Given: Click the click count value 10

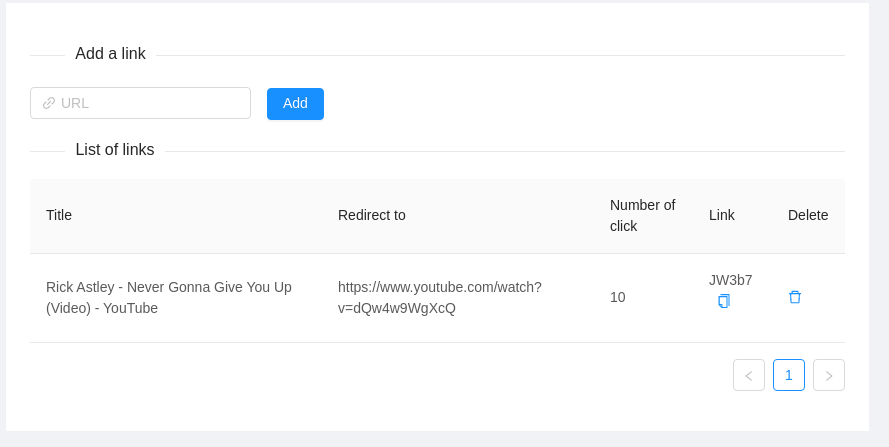Looking at the screenshot, I should click(x=618, y=297).
